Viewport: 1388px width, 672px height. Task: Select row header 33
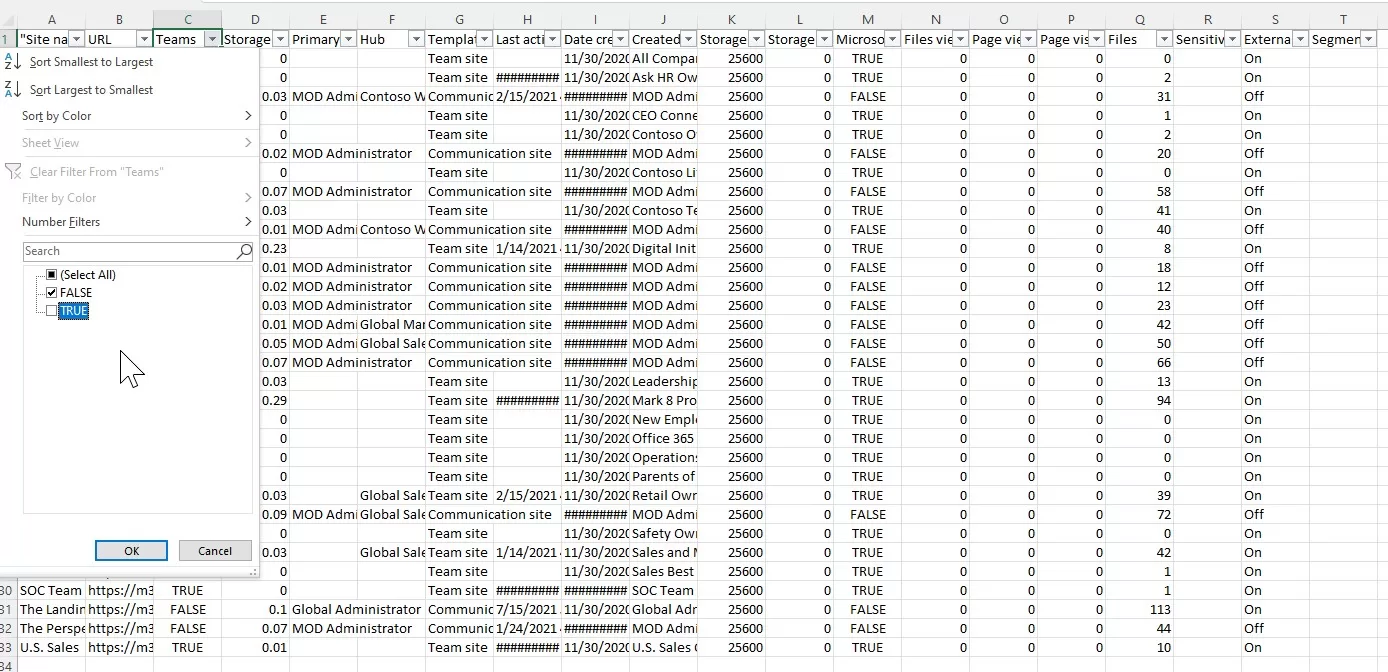click(8, 647)
